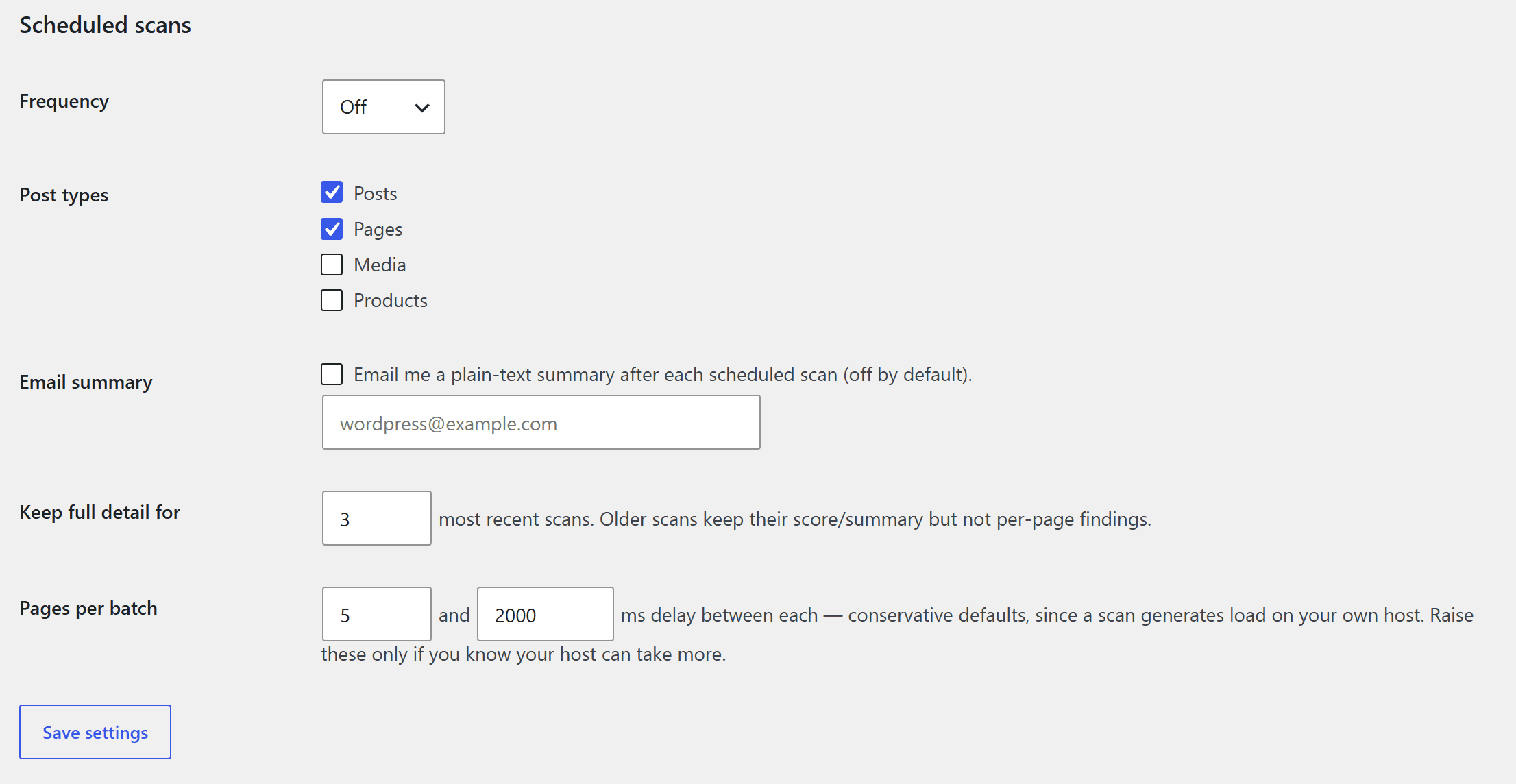The width and height of the screenshot is (1516, 784).
Task: Enable the Products post type checkbox
Action: [x=332, y=299]
